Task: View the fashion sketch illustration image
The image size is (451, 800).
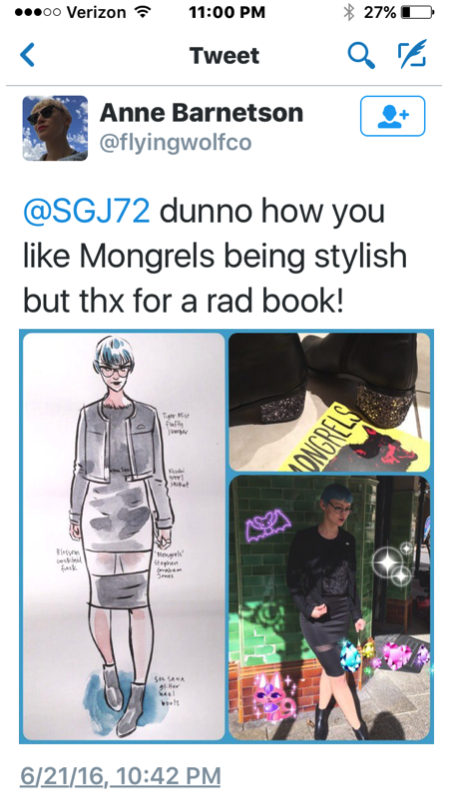Action: (x=124, y=536)
